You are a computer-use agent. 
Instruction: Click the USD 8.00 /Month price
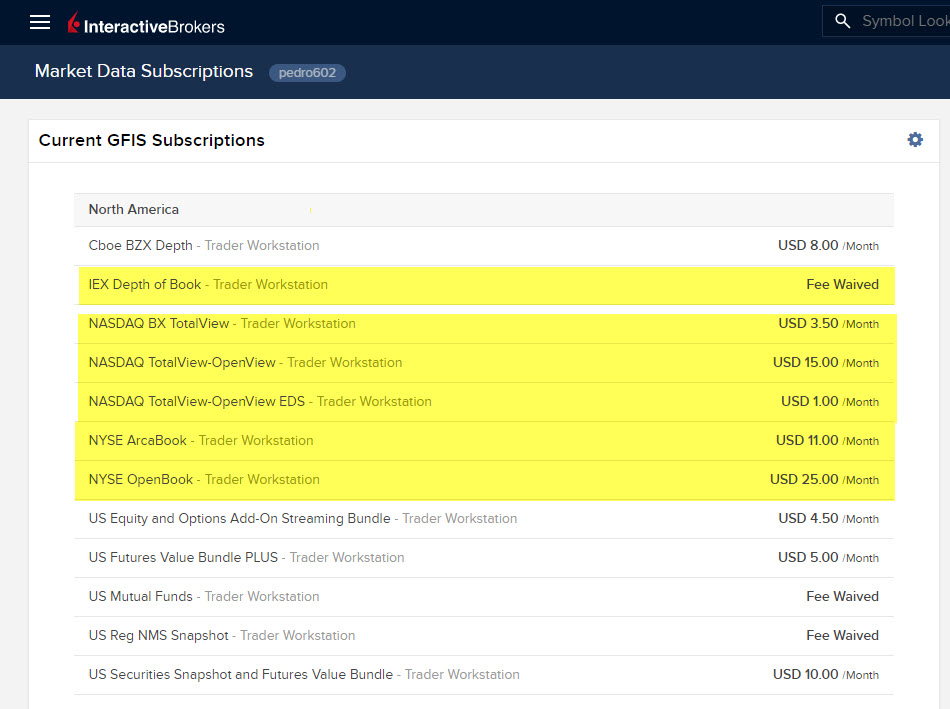click(828, 245)
